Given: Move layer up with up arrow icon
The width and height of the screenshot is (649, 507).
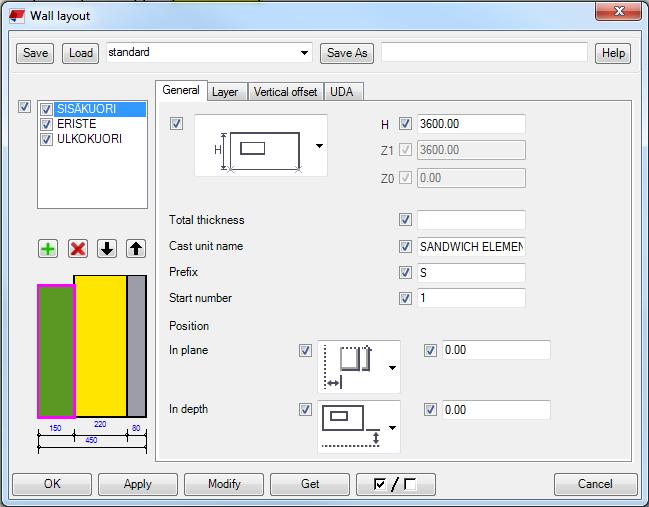Looking at the screenshot, I should (x=136, y=249).
